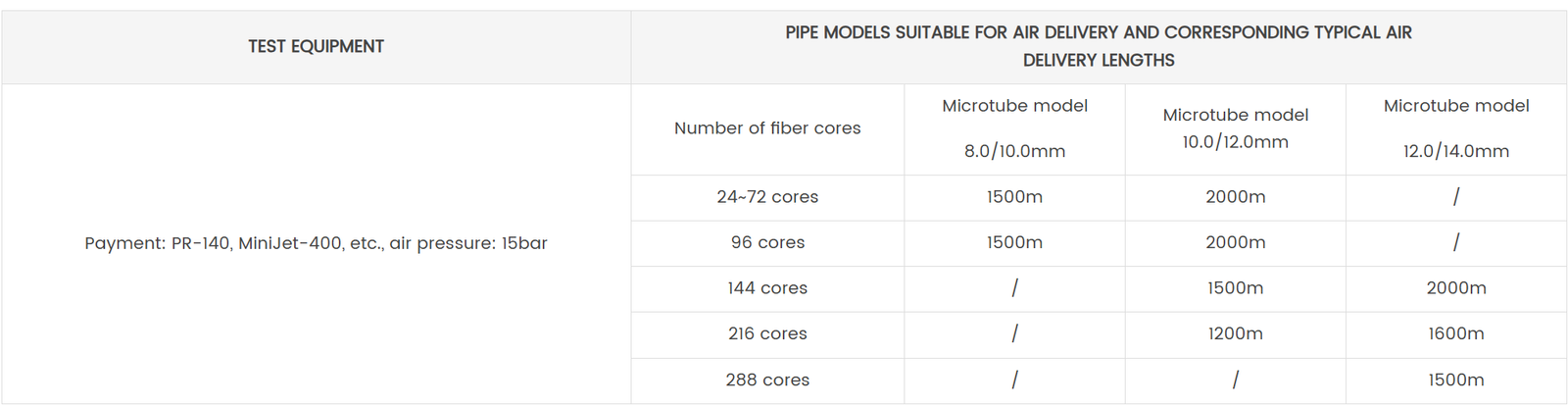
Task: Click 1500m value in 288 cores row
Action: (1455, 380)
